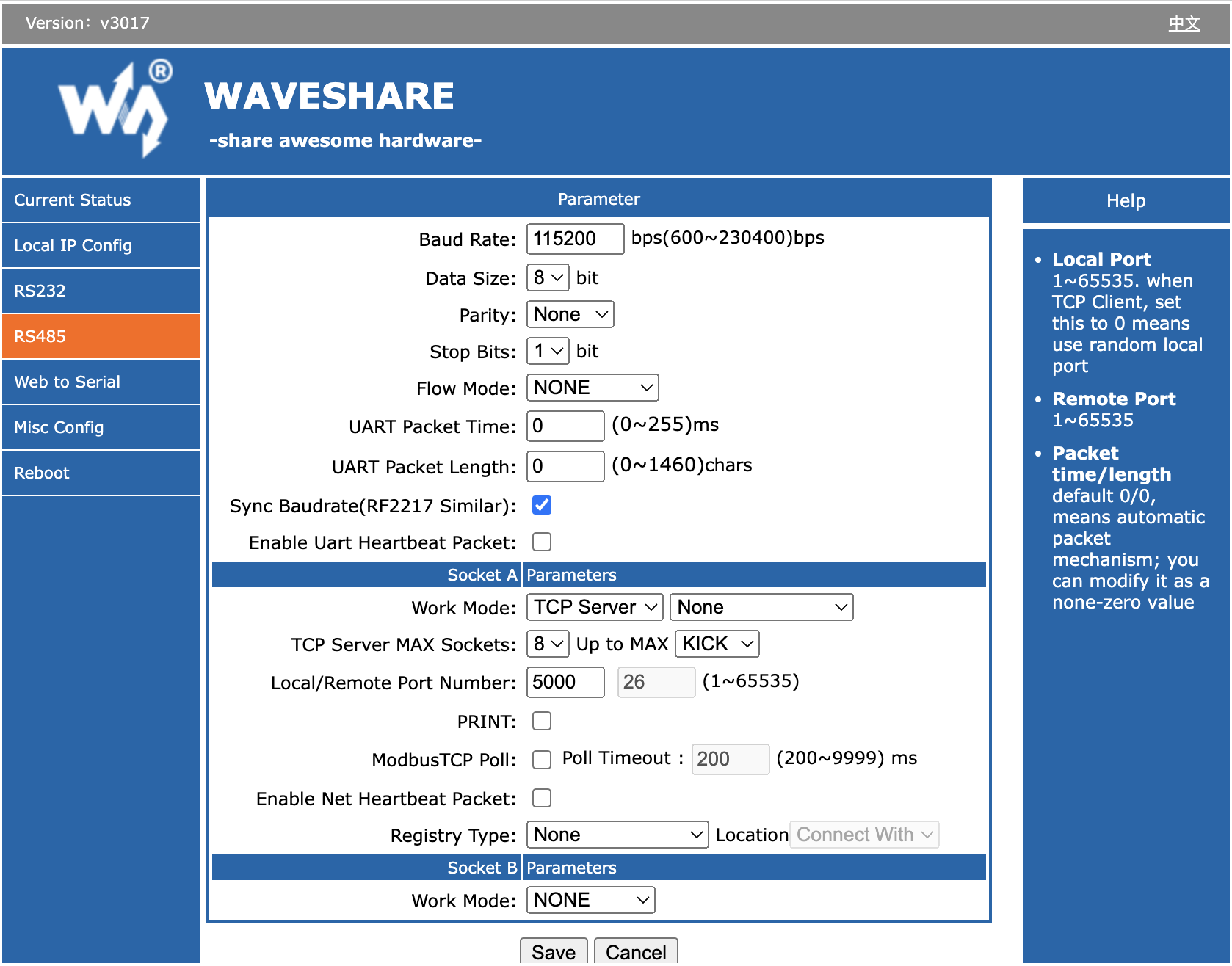Open the None dropdown beside TCP Server
The width and height of the screenshot is (1232, 966).
[761, 607]
